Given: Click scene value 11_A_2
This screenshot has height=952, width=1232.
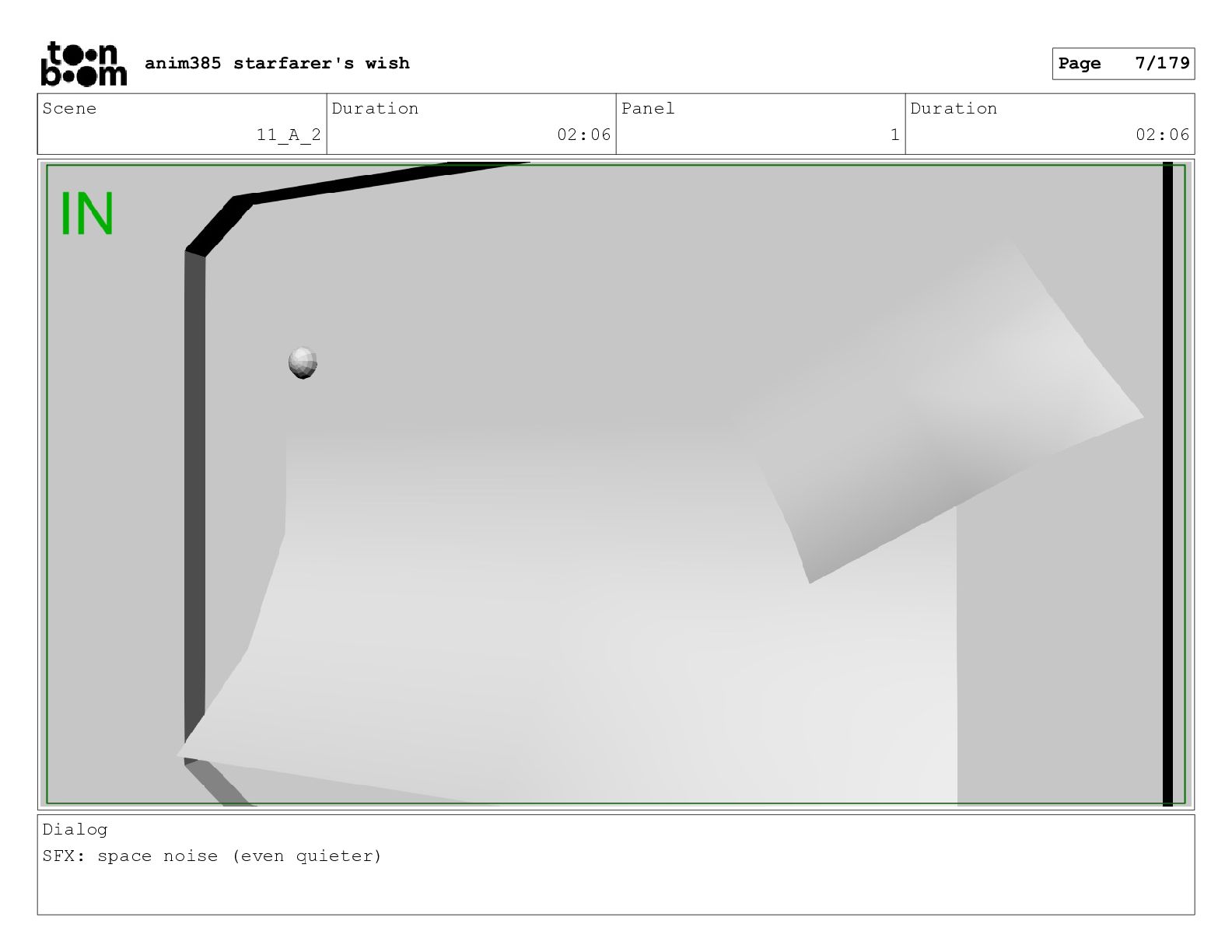Looking at the screenshot, I should point(289,135).
